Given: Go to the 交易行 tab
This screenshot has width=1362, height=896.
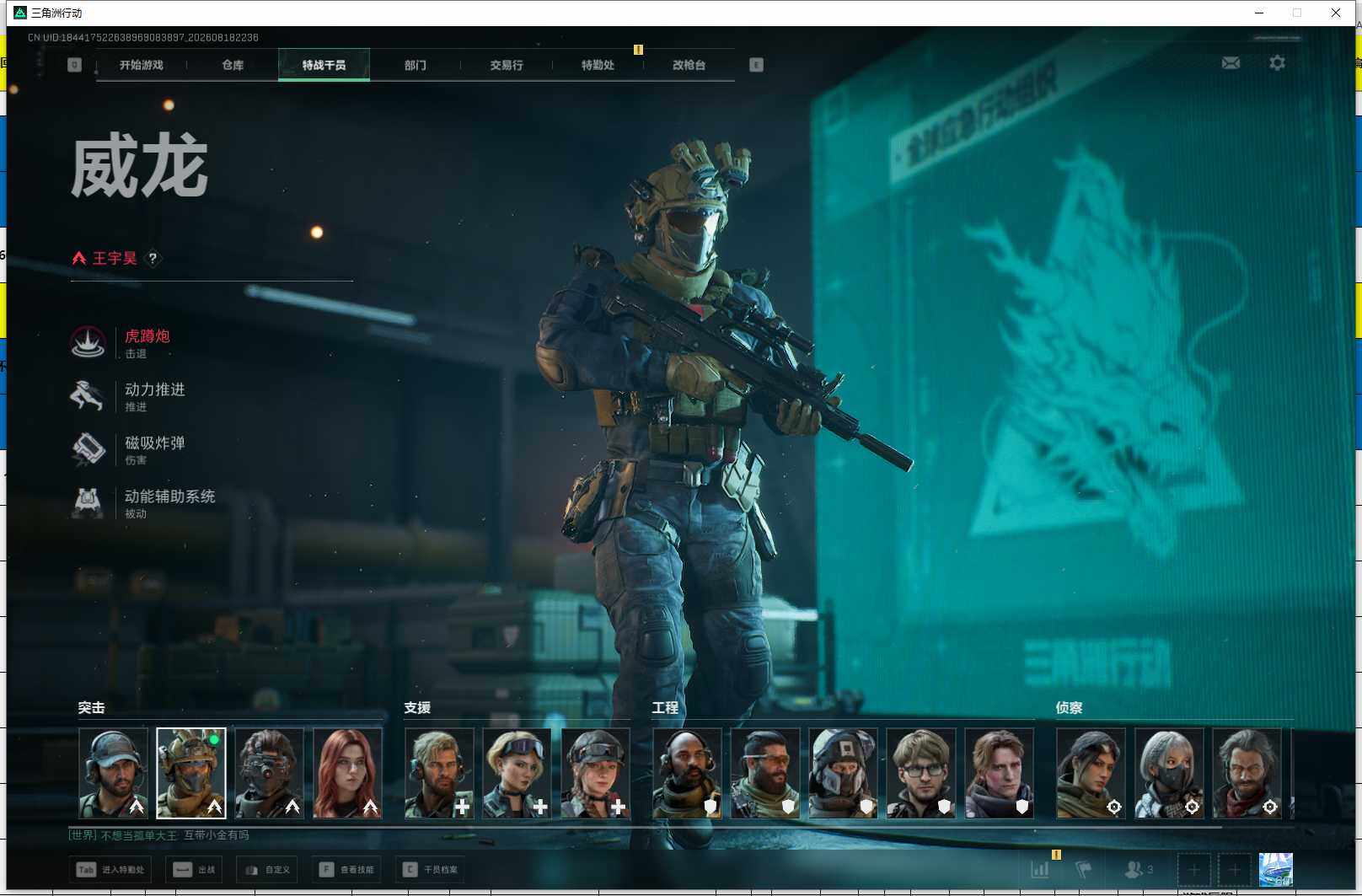Looking at the screenshot, I should (507, 65).
